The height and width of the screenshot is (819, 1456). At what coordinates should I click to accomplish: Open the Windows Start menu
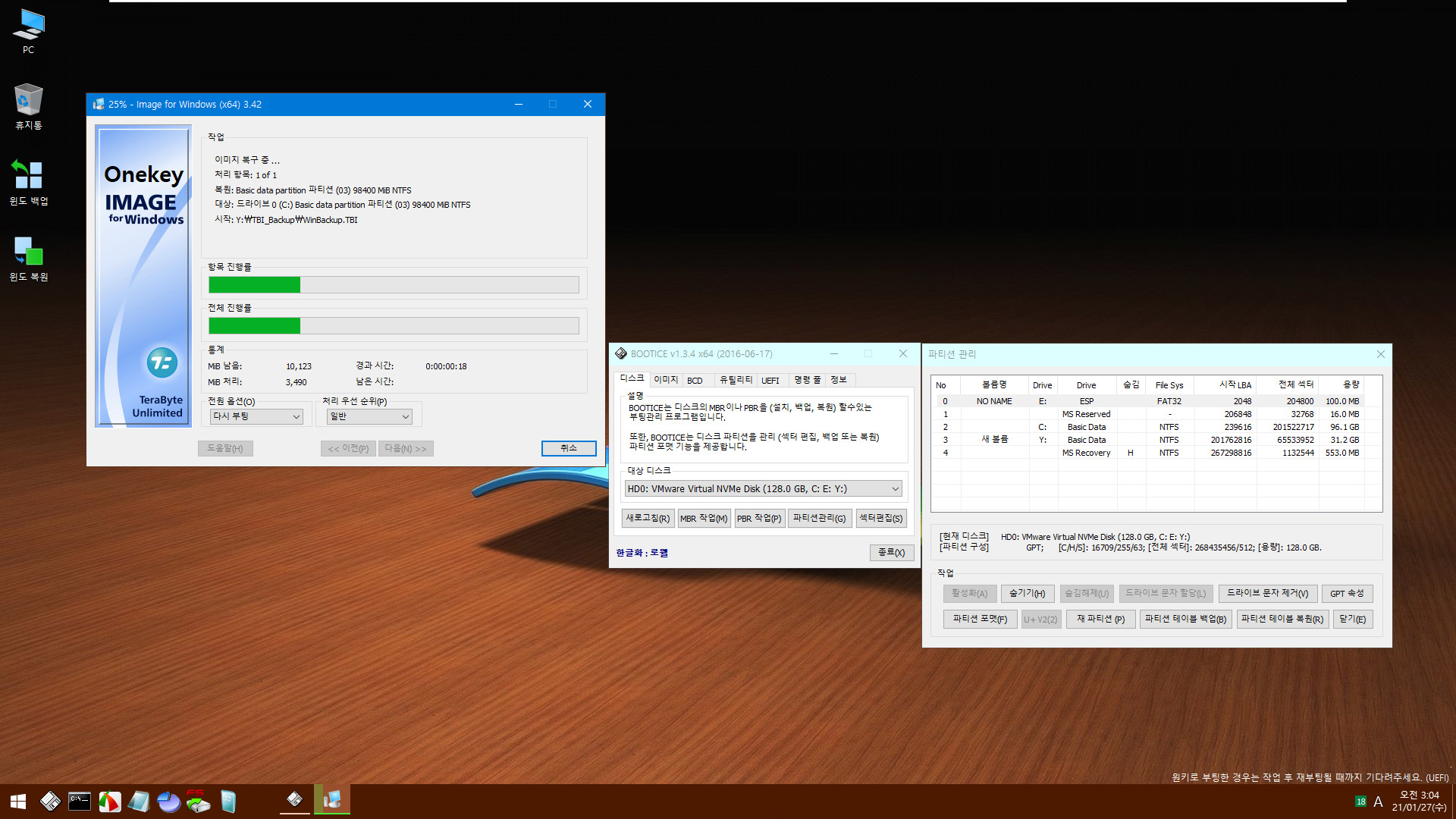click(x=18, y=802)
